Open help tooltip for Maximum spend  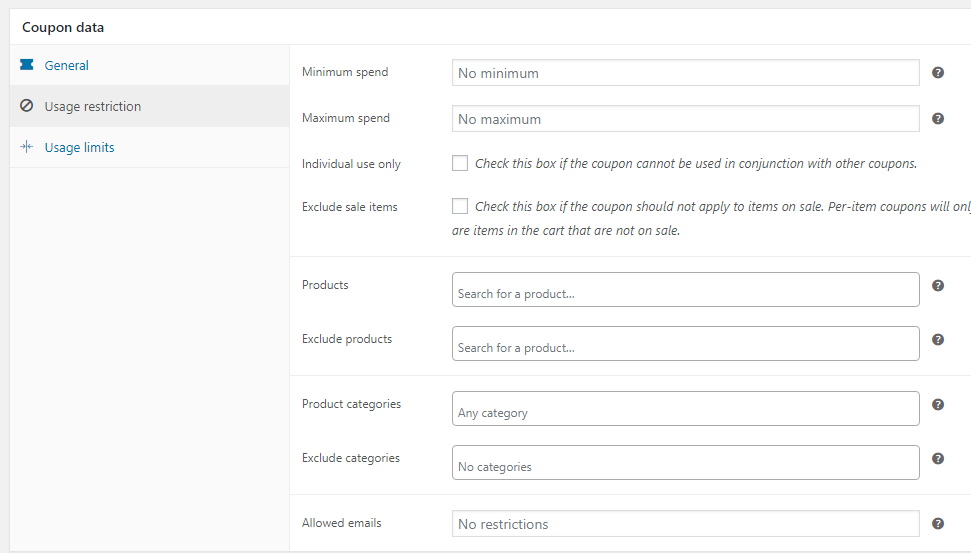[x=938, y=118]
